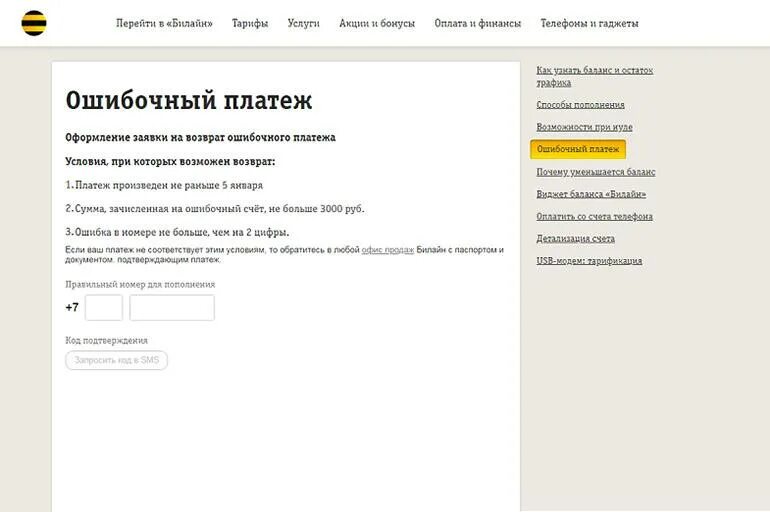
Task: Click 'Условия, при которых возможен возврат:' text
Action: [x=170, y=162]
